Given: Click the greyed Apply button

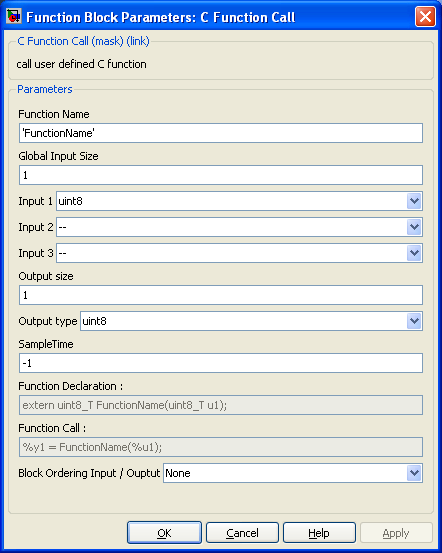Looking at the screenshot, I should click(x=396, y=533).
